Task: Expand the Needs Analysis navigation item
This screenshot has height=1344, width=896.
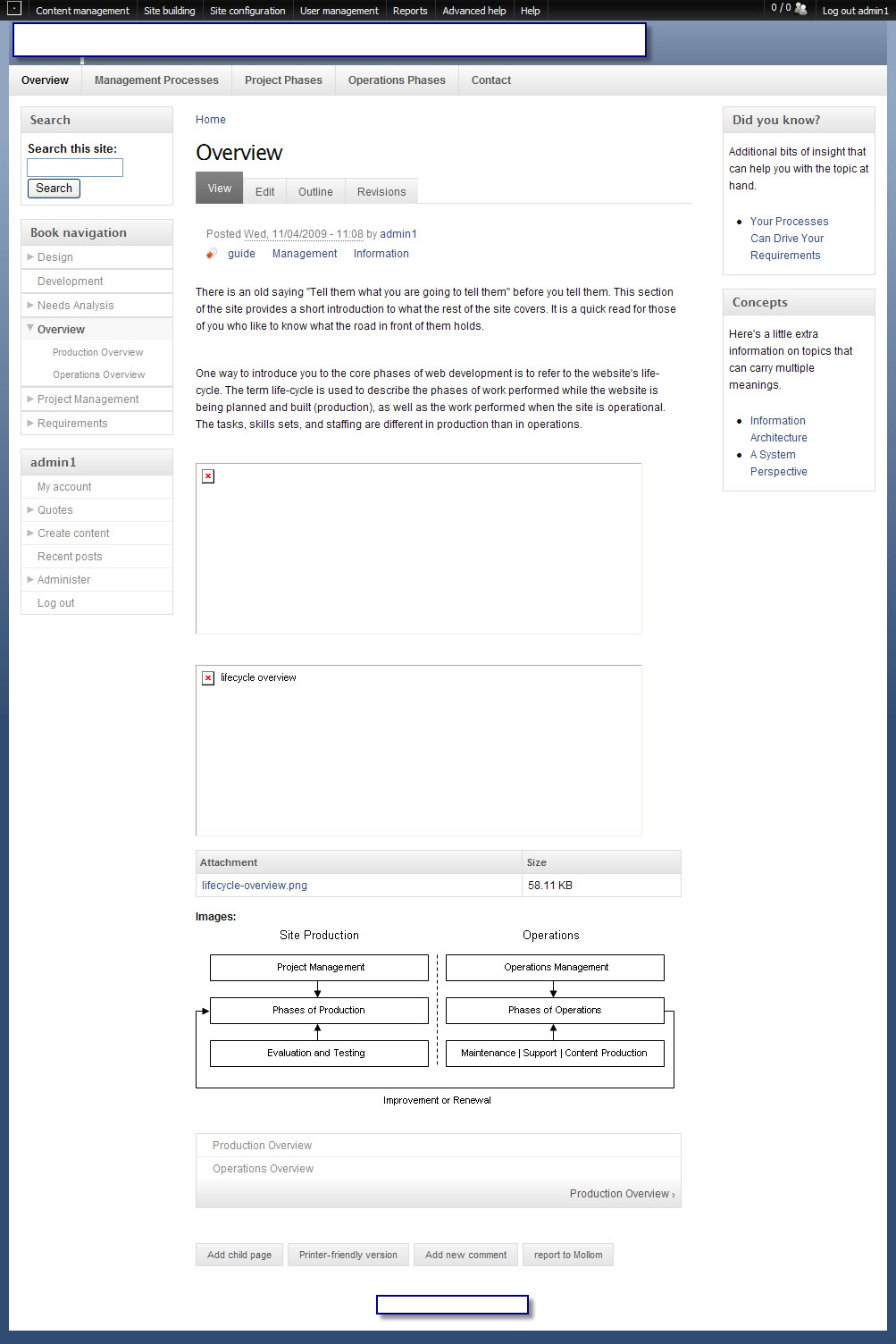Action: click(x=30, y=305)
